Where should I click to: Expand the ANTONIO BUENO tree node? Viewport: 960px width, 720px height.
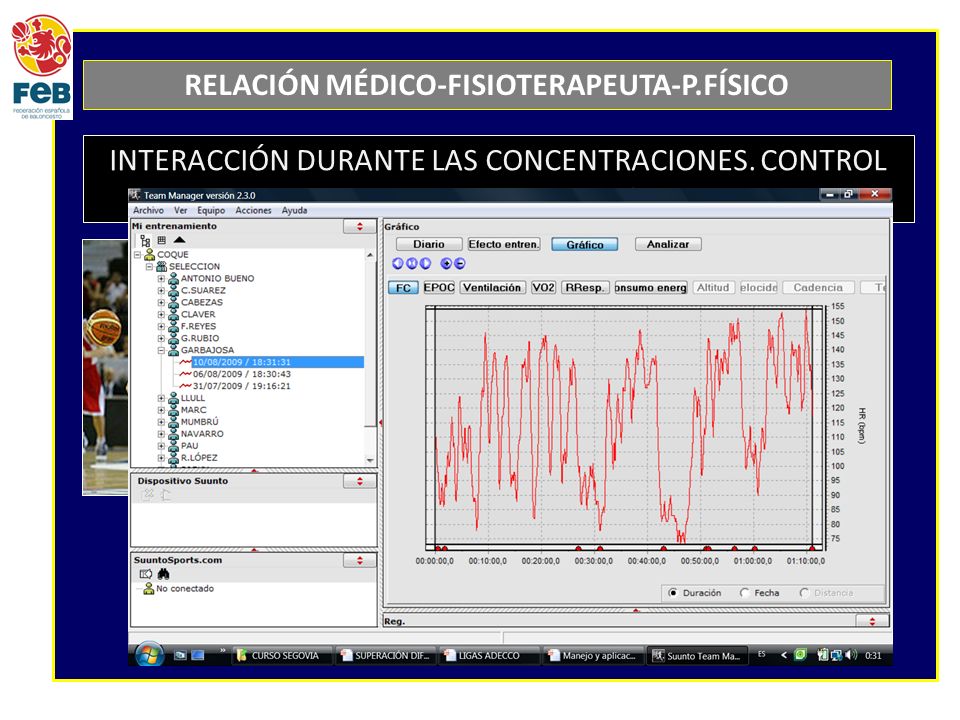click(x=162, y=278)
